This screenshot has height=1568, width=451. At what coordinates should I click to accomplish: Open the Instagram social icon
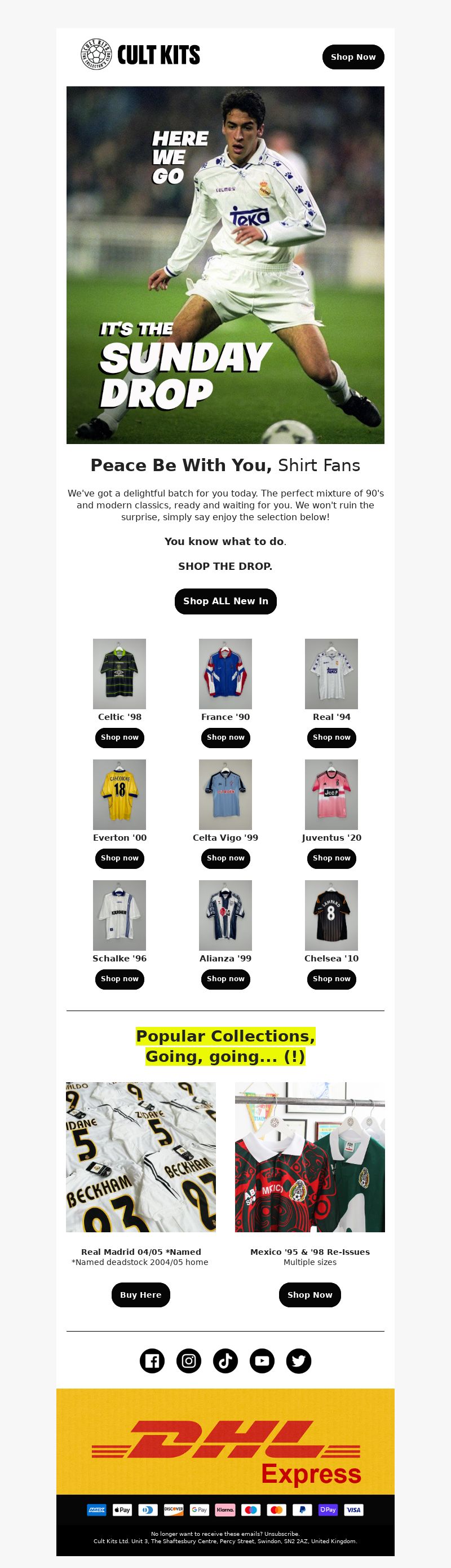coord(188,1360)
